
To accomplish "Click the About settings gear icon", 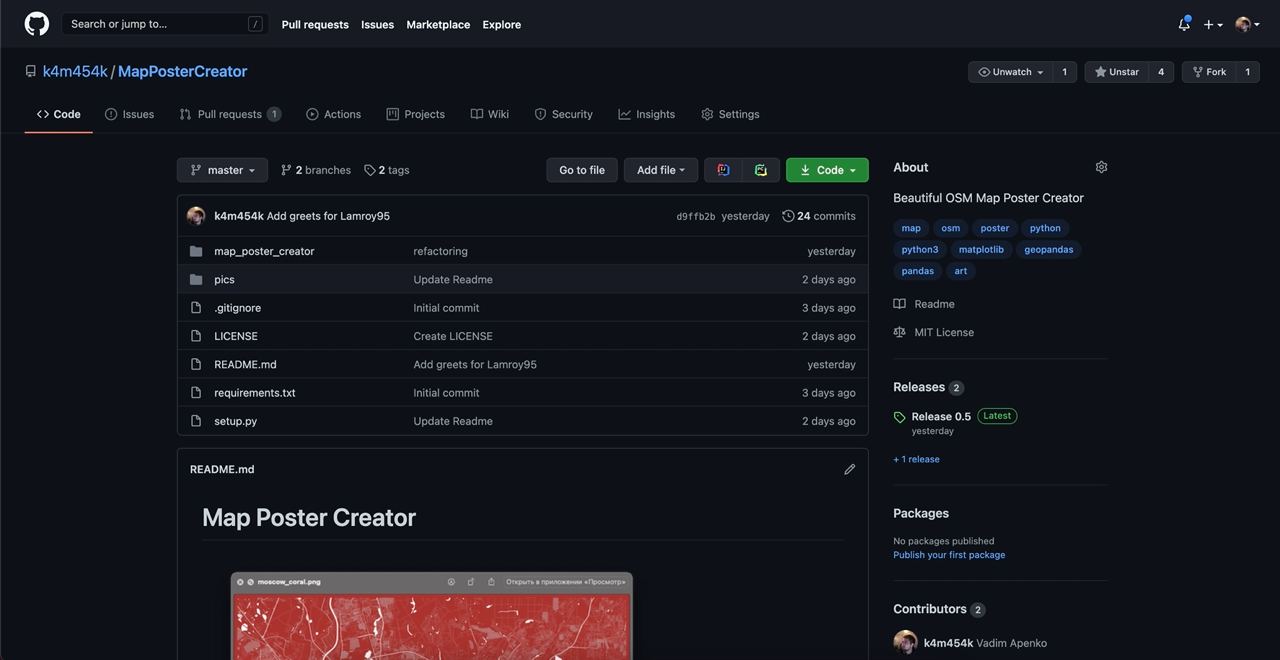I will tap(1101, 167).
